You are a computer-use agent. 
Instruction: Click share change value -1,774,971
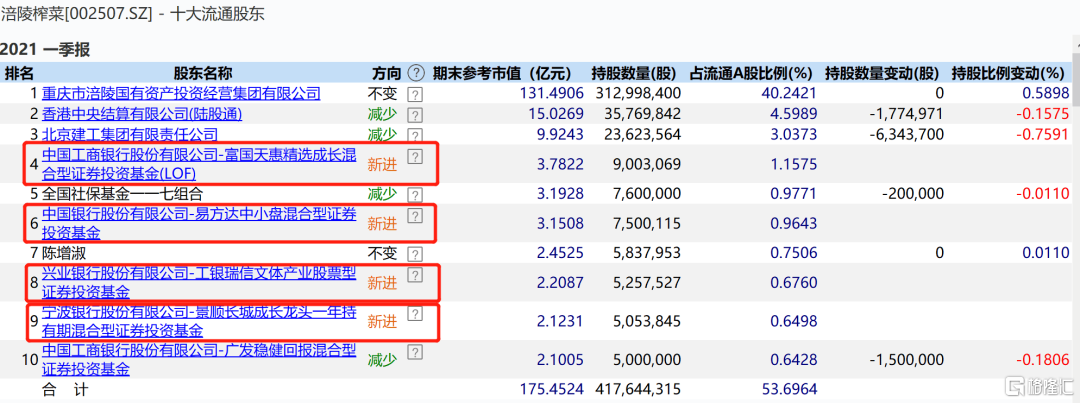[x=905, y=114]
